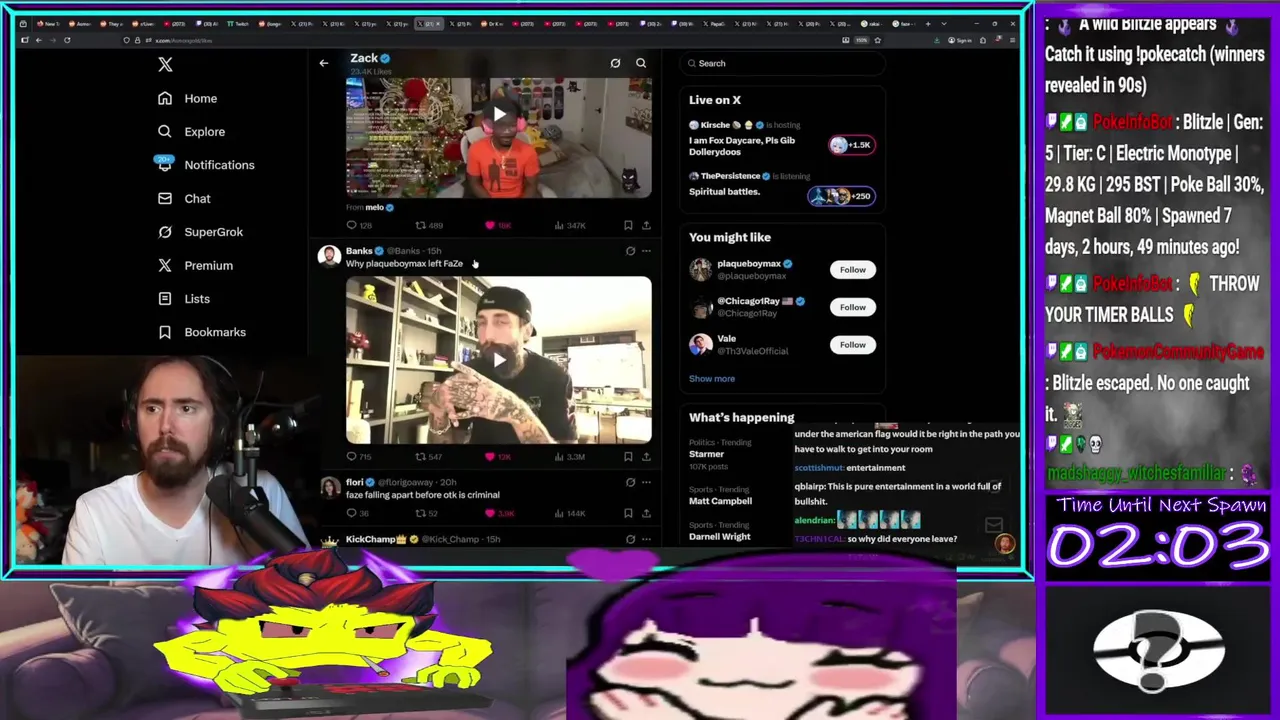Share the top video post
This screenshot has width=1280, height=720.
click(x=646, y=225)
